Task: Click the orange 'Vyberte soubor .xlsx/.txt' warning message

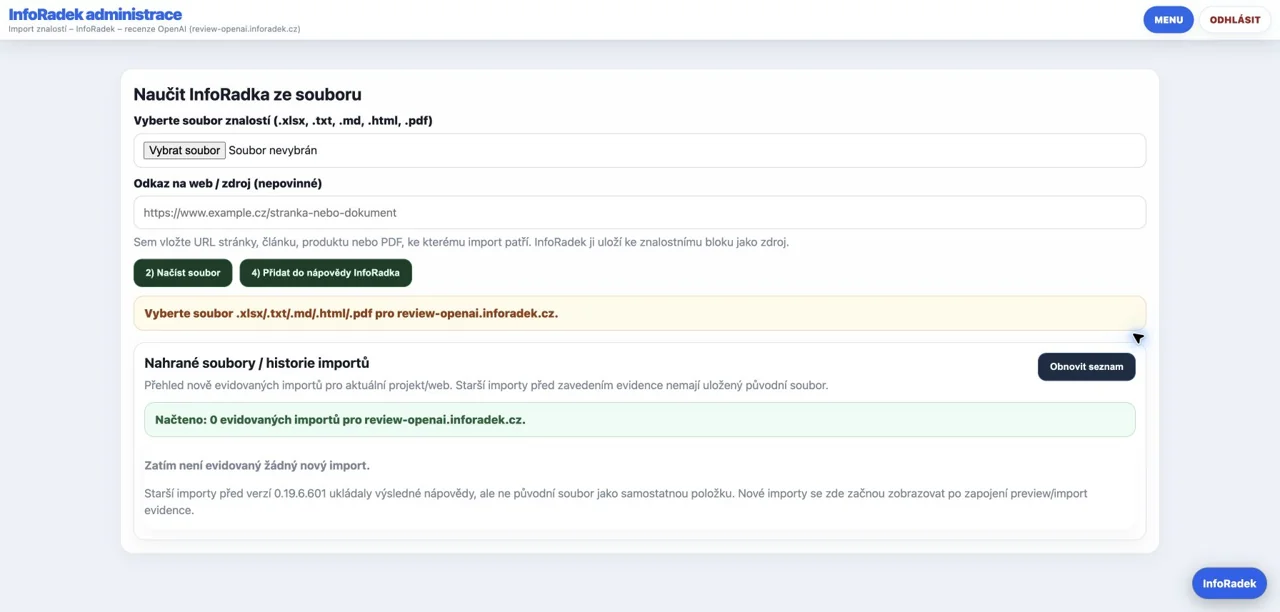Action: (640, 313)
